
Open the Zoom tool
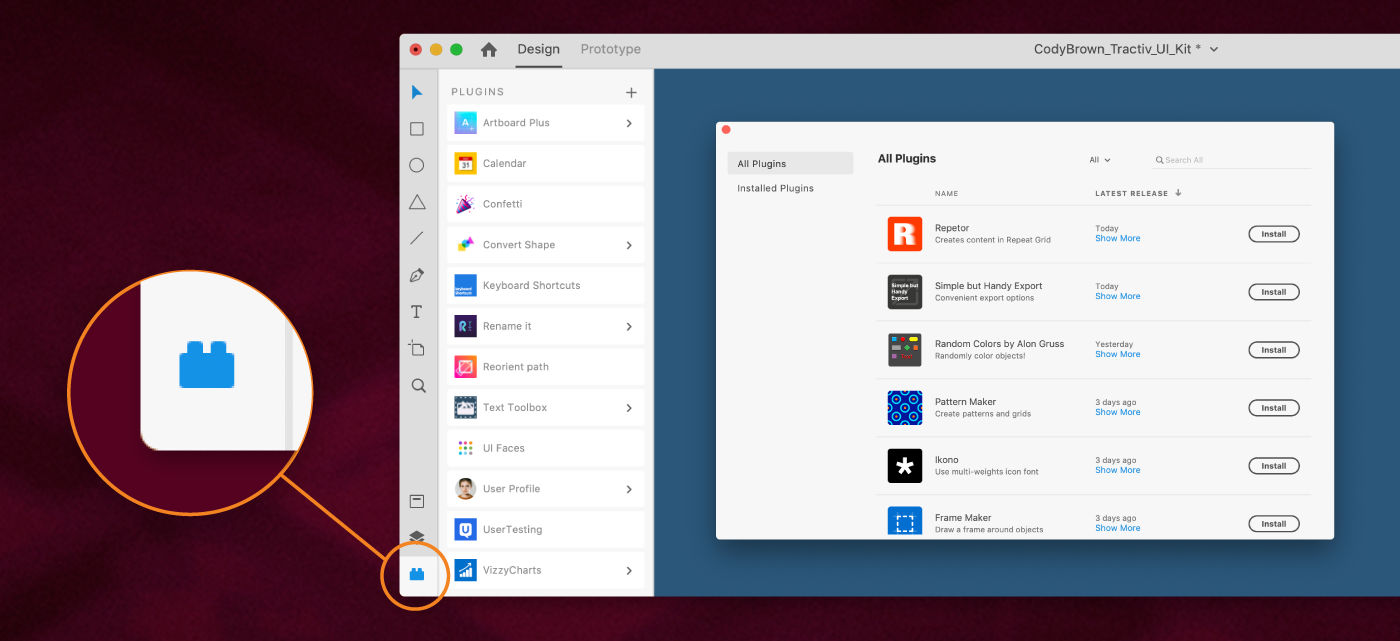(416, 385)
